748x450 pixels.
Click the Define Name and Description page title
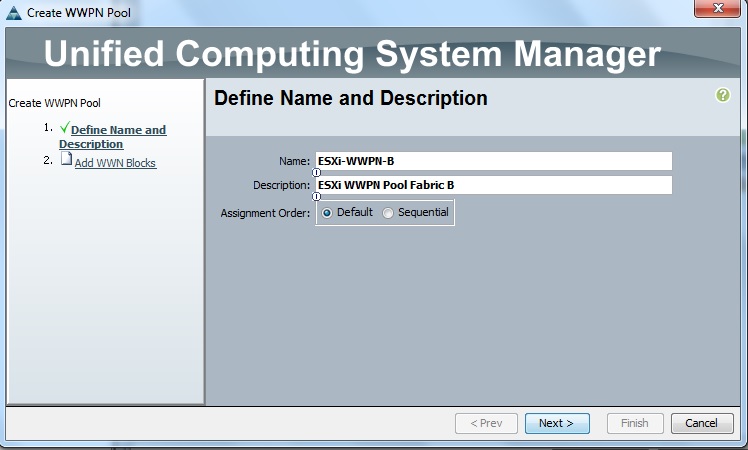tap(351, 98)
